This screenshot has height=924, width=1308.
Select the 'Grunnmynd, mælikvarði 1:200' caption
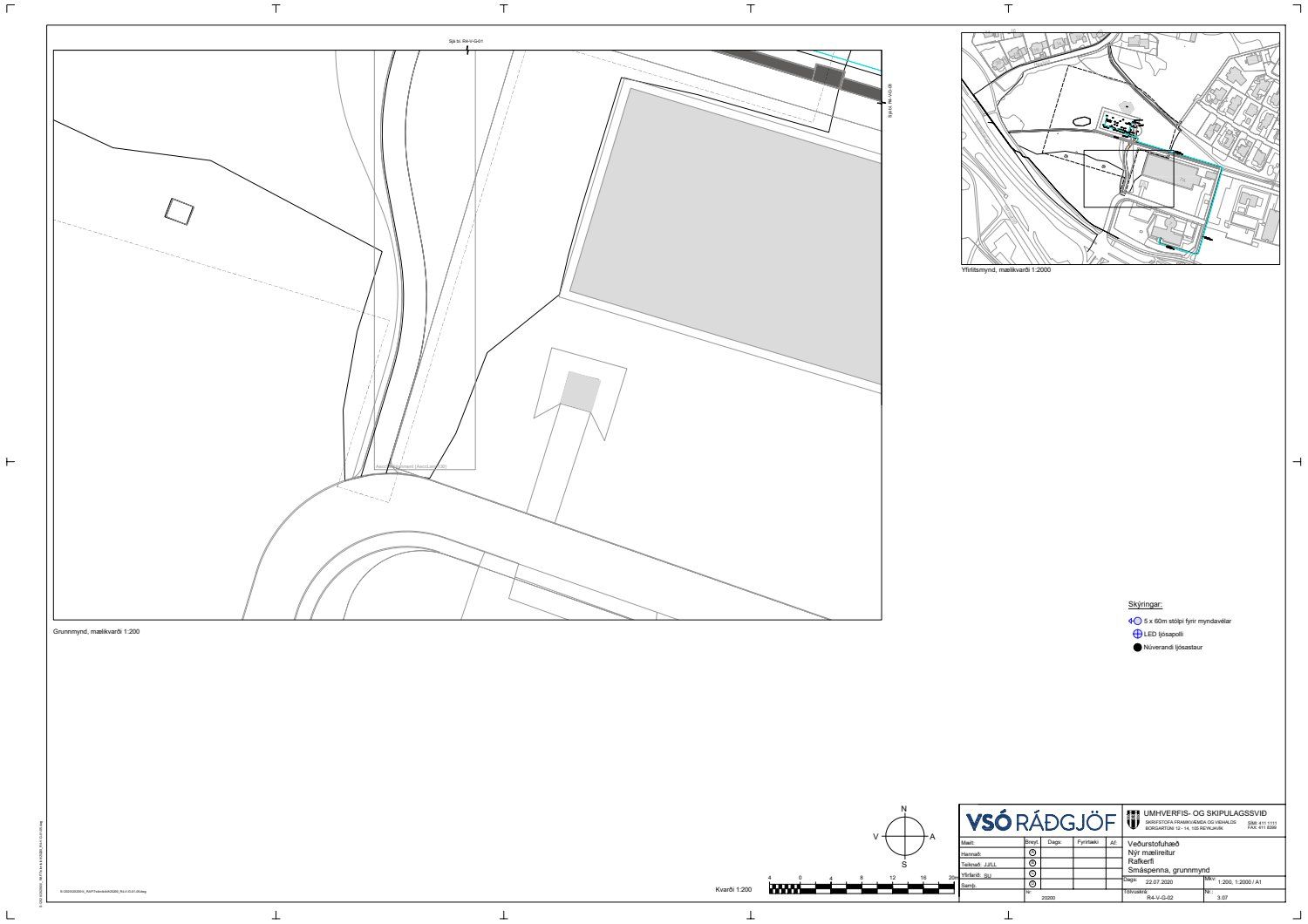pos(97,631)
